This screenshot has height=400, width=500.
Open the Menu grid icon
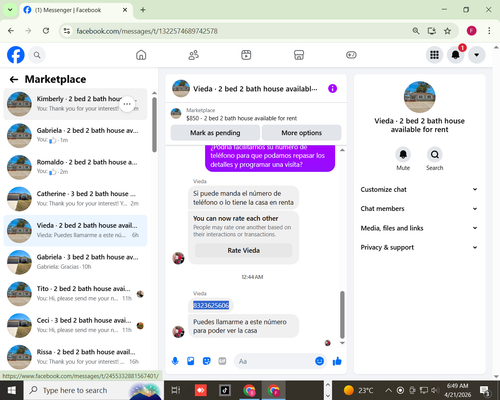point(434,55)
